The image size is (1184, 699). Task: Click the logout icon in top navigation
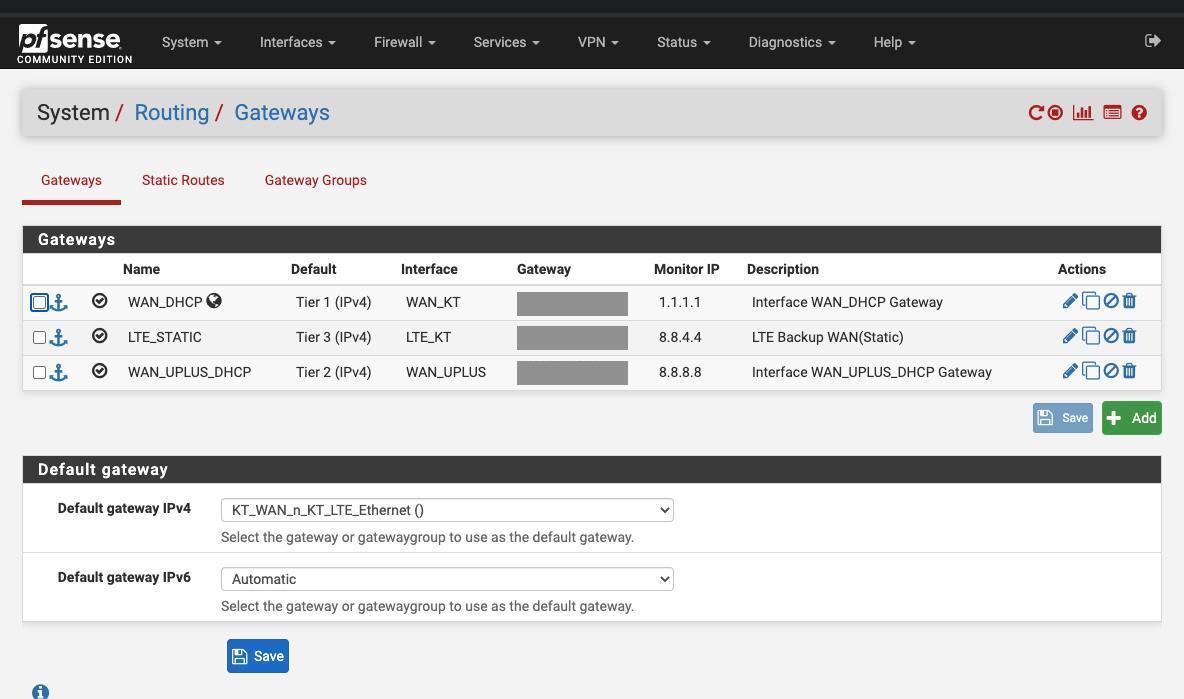(x=1152, y=41)
